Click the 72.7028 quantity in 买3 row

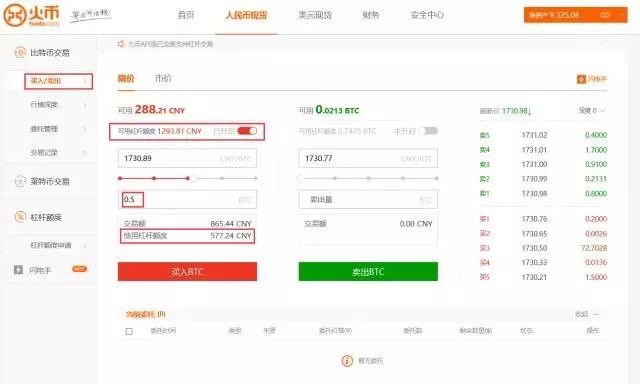click(x=594, y=248)
